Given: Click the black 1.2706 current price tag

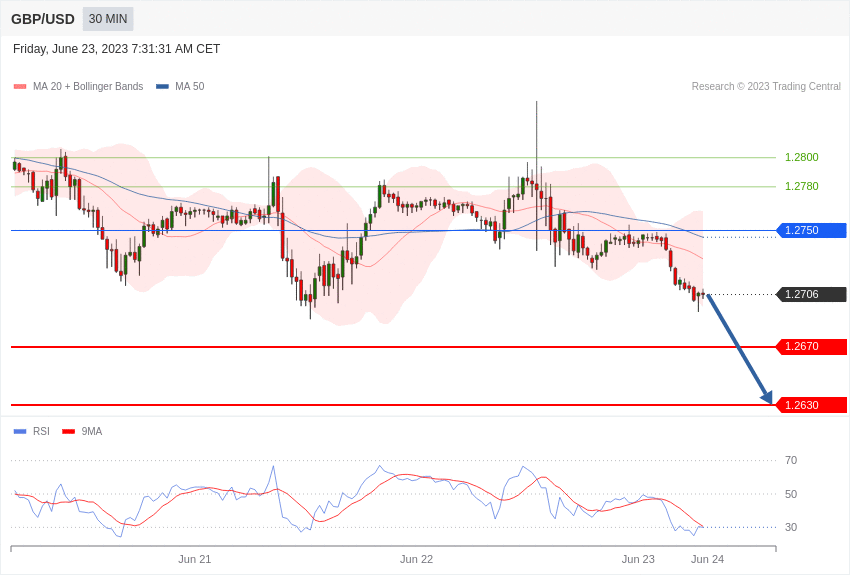Looking at the screenshot, I should point(812,294).
